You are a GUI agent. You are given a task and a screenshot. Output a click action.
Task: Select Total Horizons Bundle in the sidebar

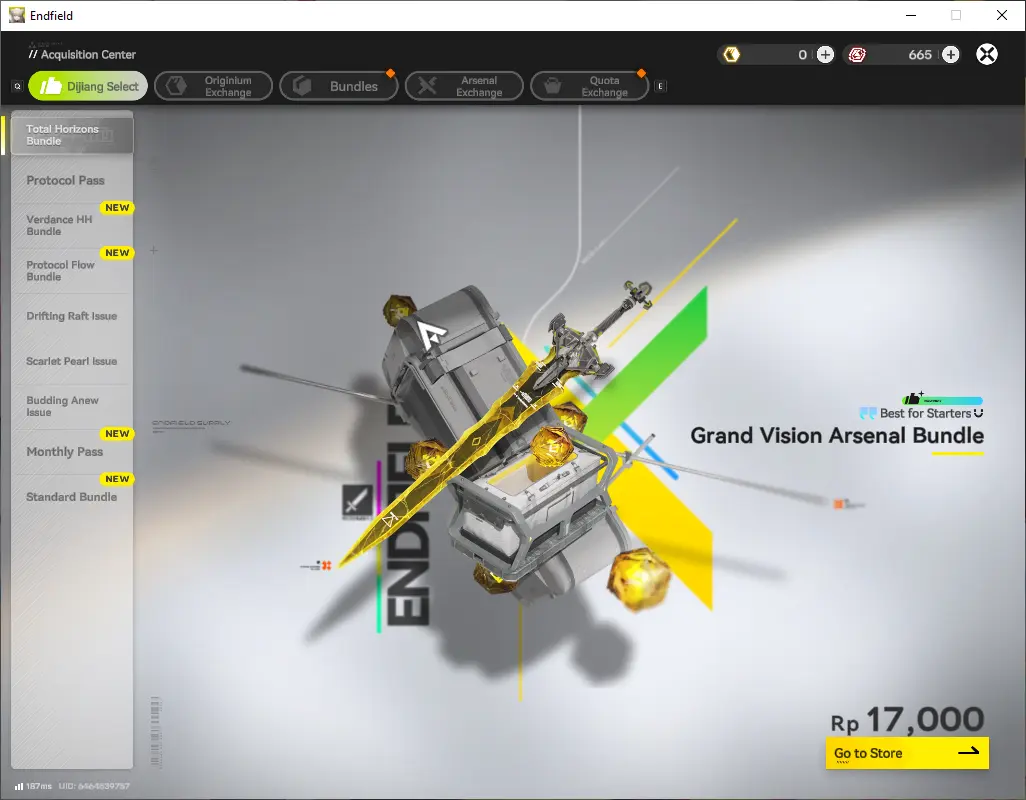pos(72,135)
